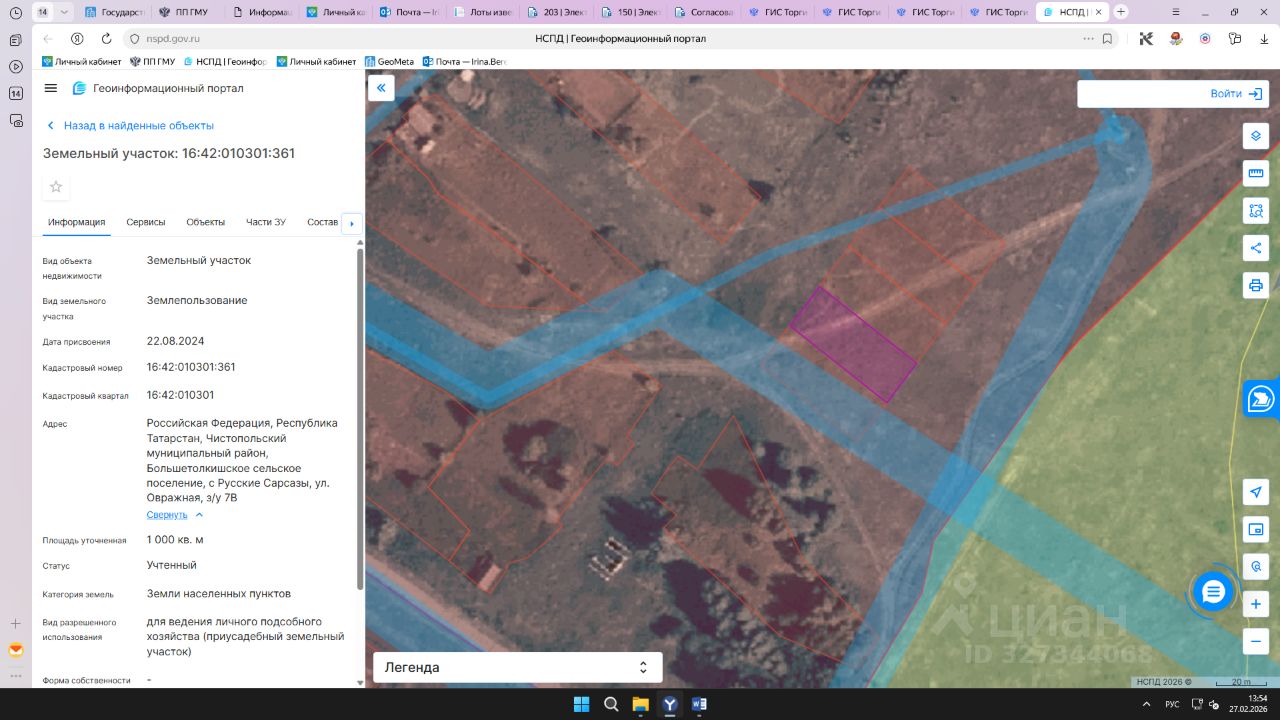The height and width of the screenshot is (720, 1280).
Task: Click the Земли населенных пунктов value
Action: [219, 594]
